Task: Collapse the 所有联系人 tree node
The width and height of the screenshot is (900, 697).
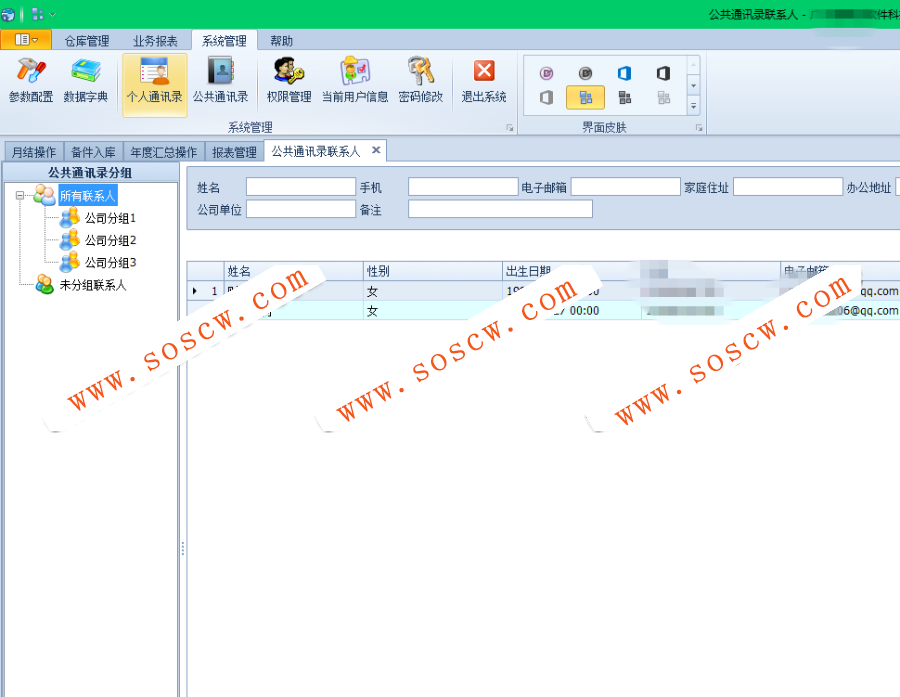Action: (20, 196)
